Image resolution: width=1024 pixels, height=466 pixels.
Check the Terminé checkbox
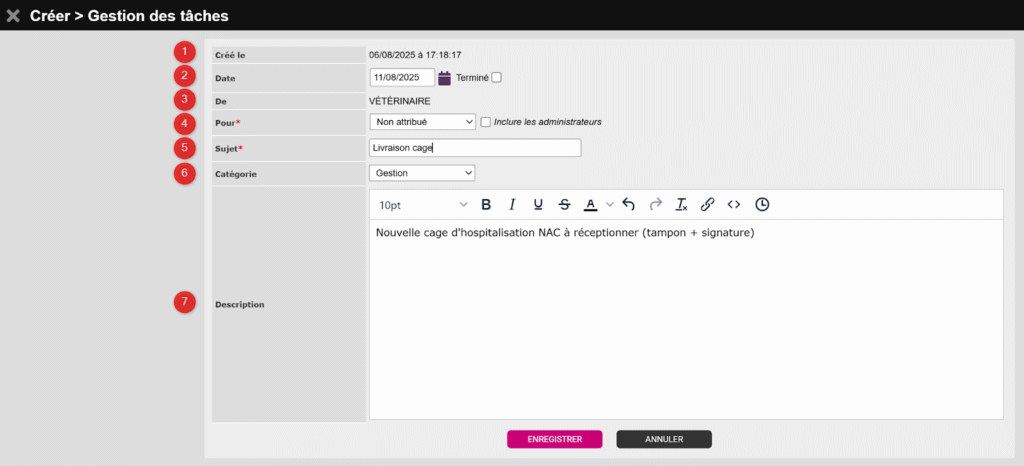pyautogui.click(x=496, y=77)
